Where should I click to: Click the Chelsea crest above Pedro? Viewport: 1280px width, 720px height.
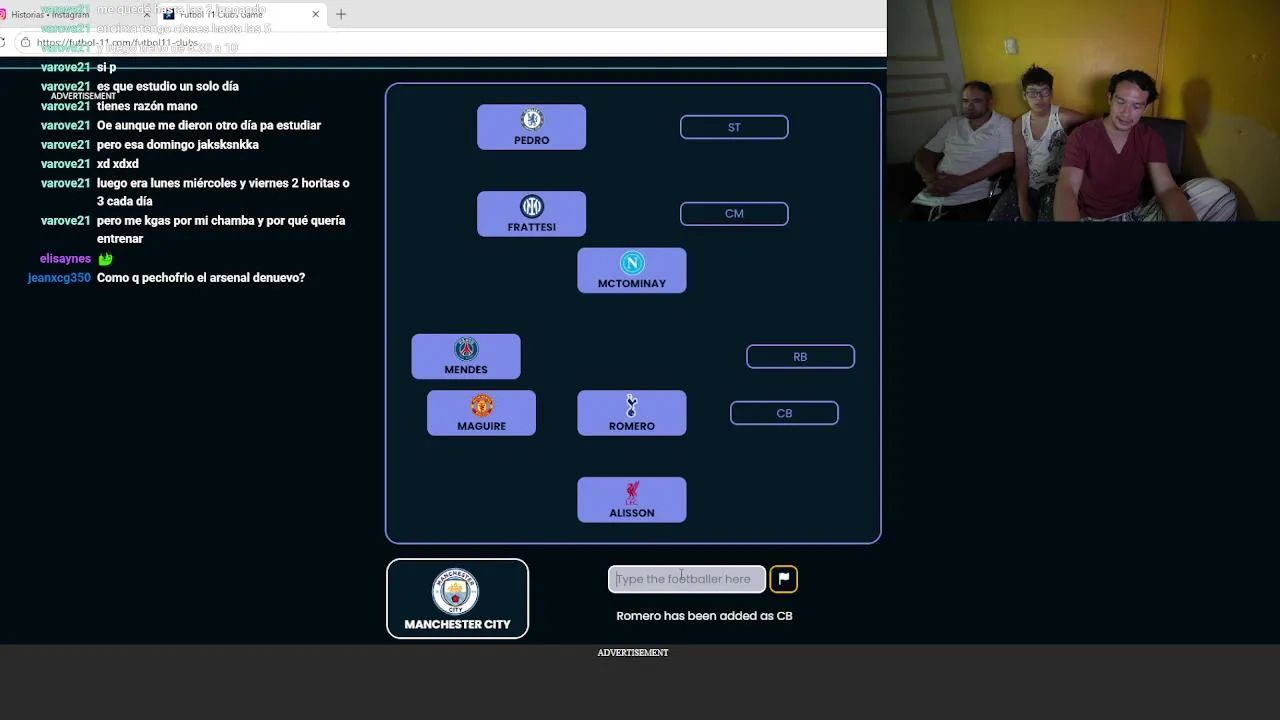pos(532,120)
